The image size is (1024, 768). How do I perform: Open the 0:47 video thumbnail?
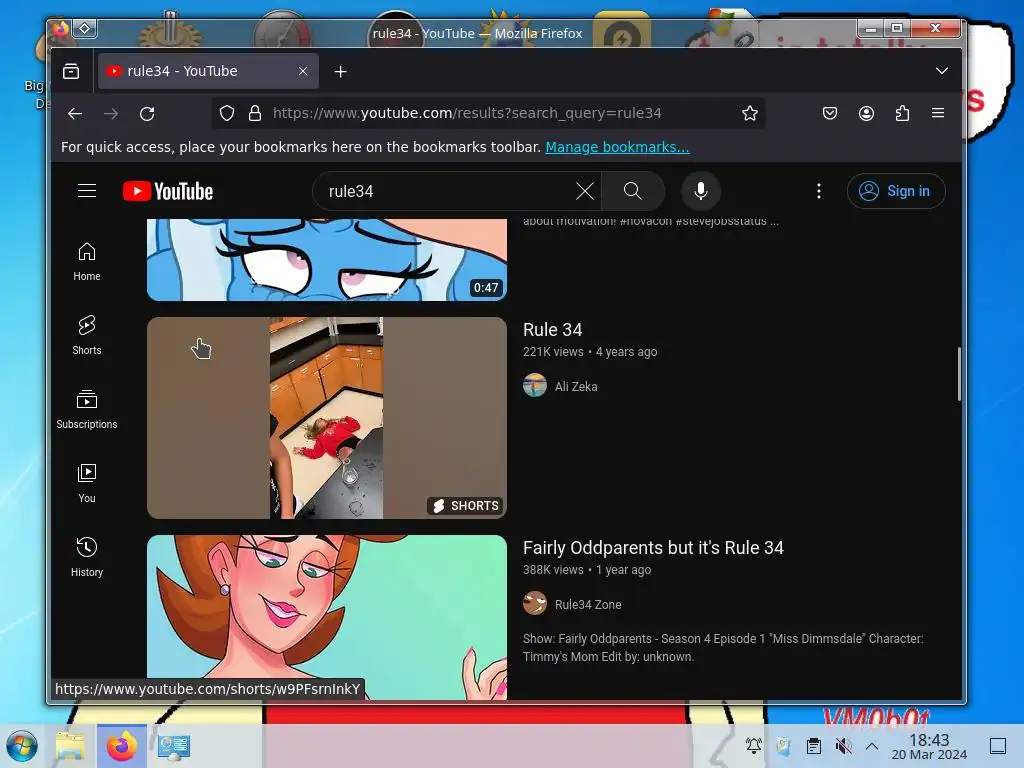click(327, 260)
